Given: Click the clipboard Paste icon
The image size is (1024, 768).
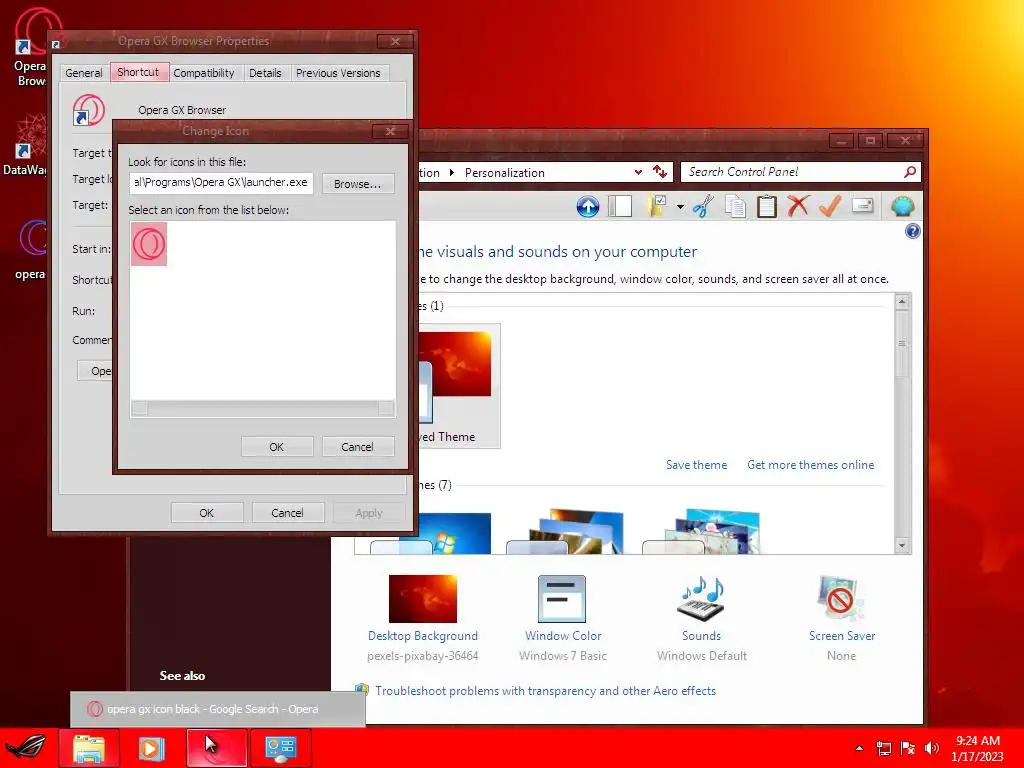Looking at the screenshot, I should click(767, 206).
